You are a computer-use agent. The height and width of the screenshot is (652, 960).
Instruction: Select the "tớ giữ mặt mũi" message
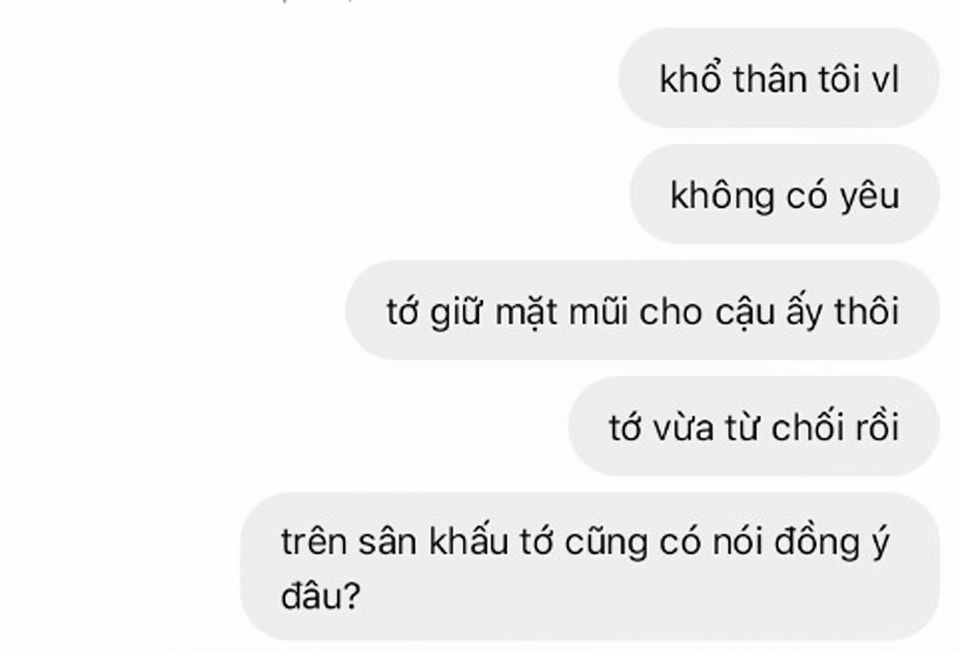click(642, 310)
